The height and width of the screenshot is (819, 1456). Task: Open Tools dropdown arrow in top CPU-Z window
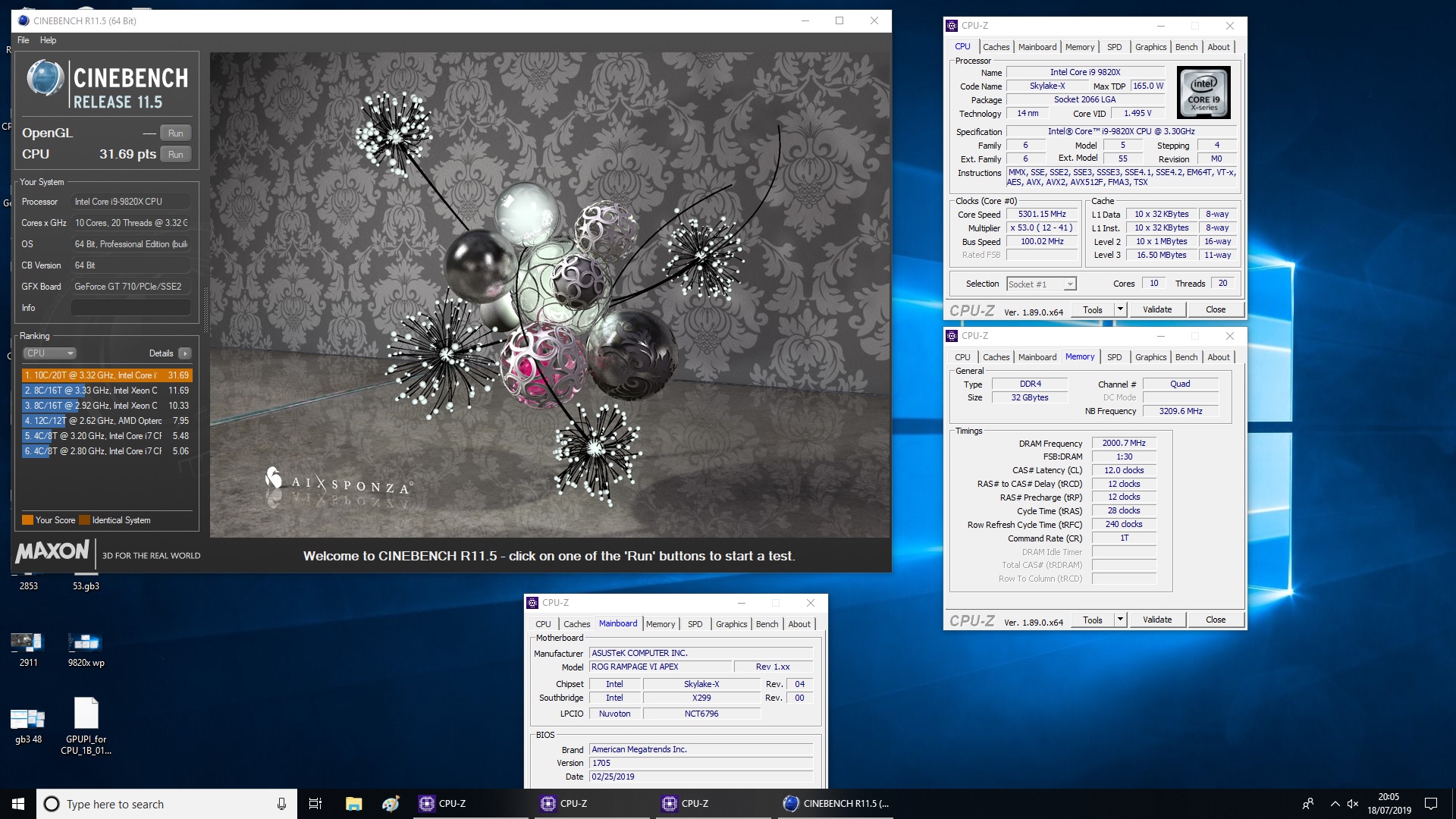1120,309
